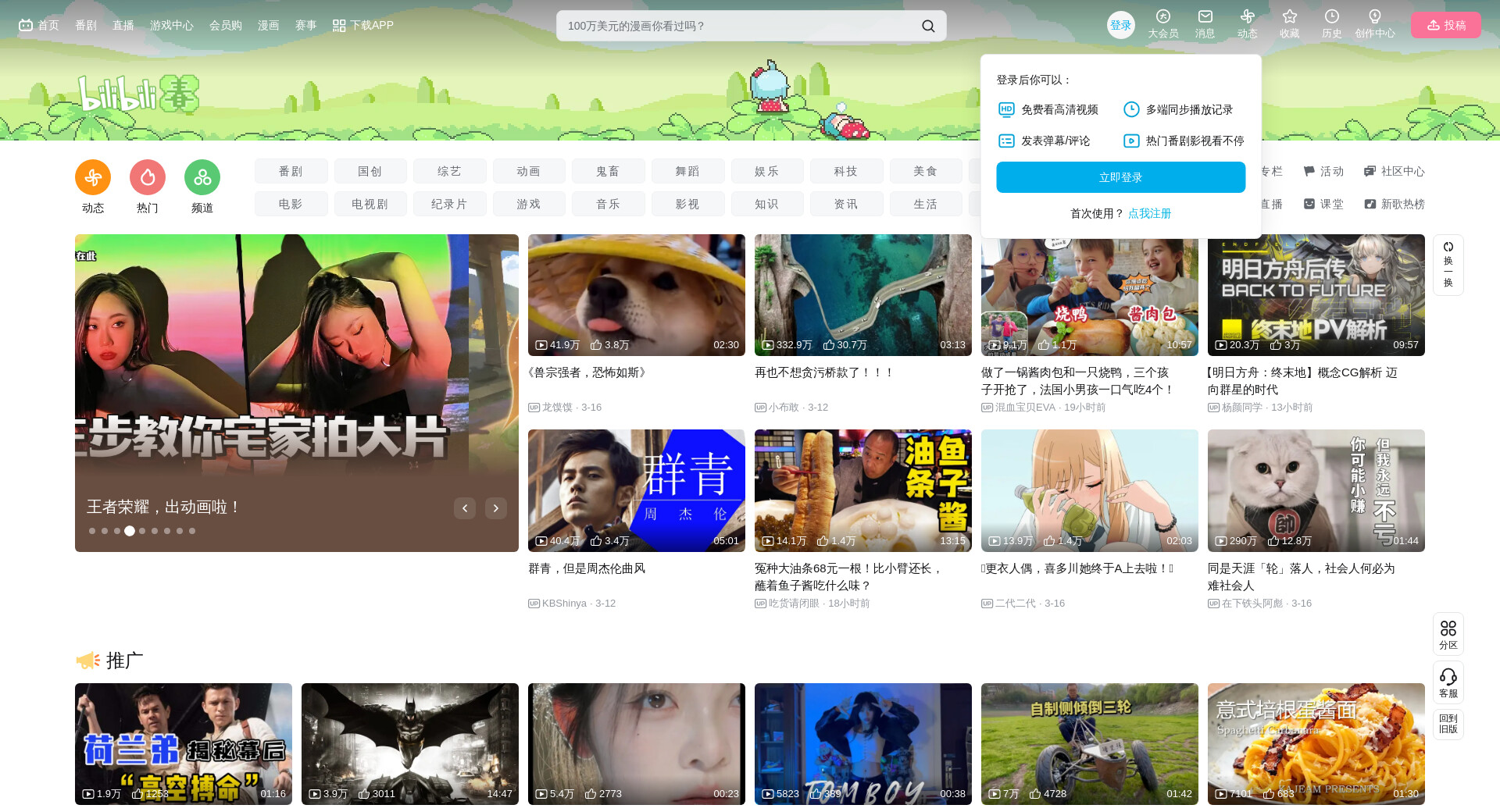This screenshot has width=1500, height=812.
Task: Select the highlighted carousel indicator dot
Action: point(130,531)
